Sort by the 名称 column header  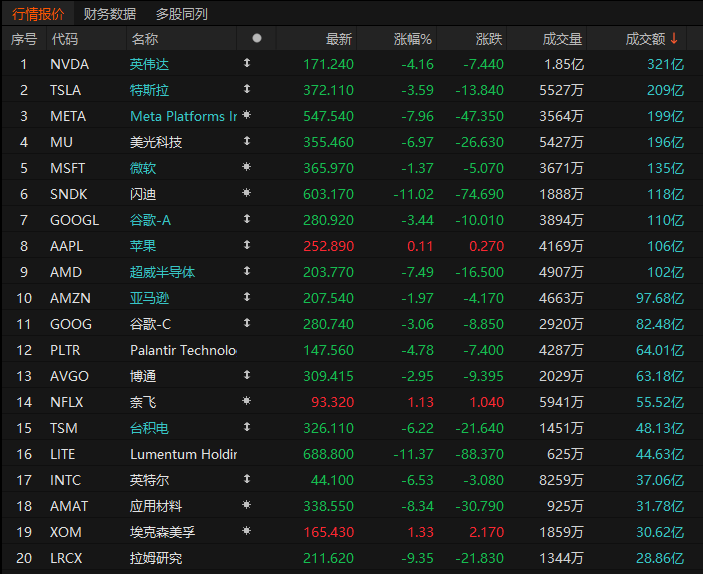(x=145, y=39)
